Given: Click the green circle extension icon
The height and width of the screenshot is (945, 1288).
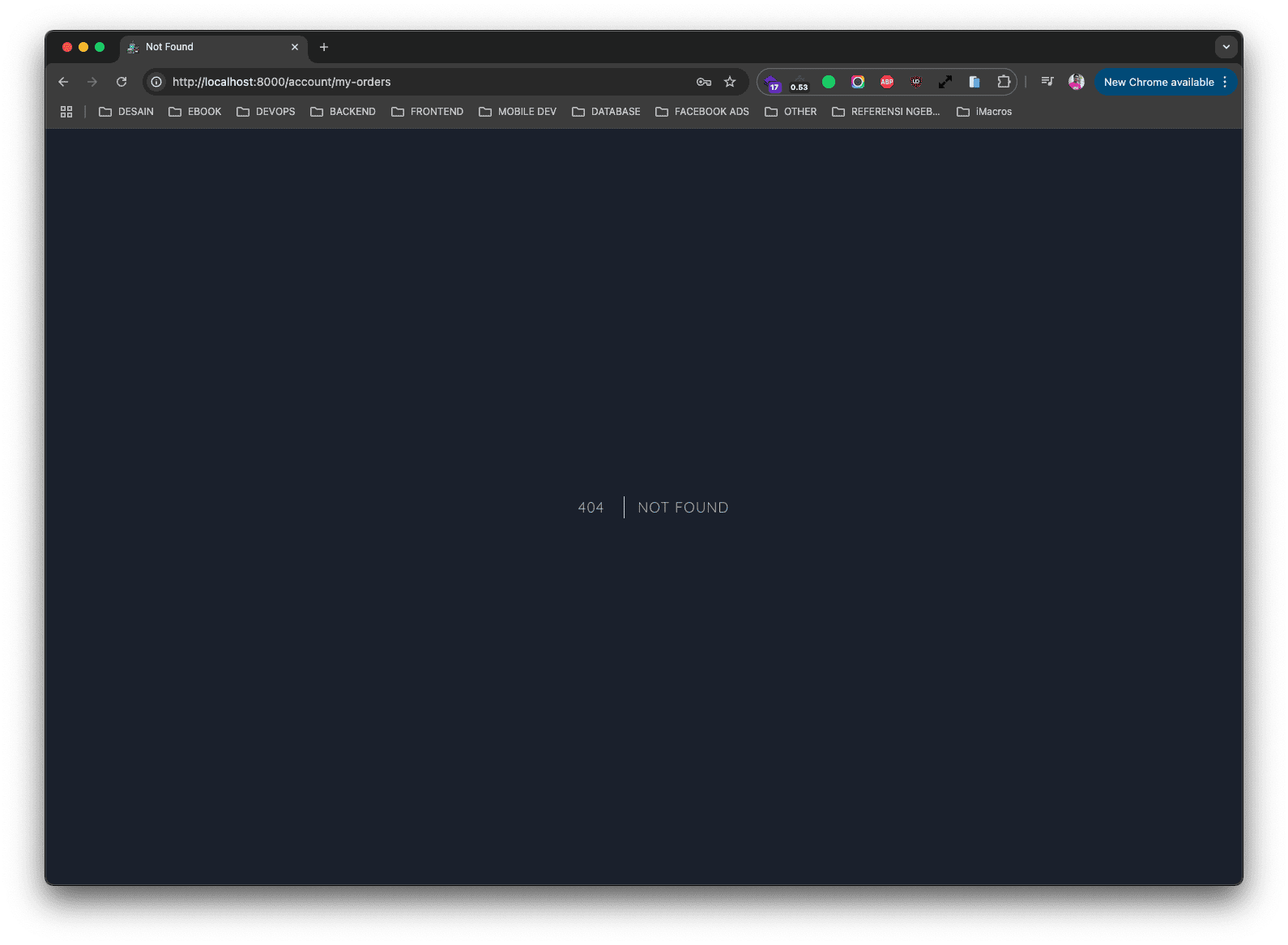Looking at the screenshot, I should tap(829, 82).
